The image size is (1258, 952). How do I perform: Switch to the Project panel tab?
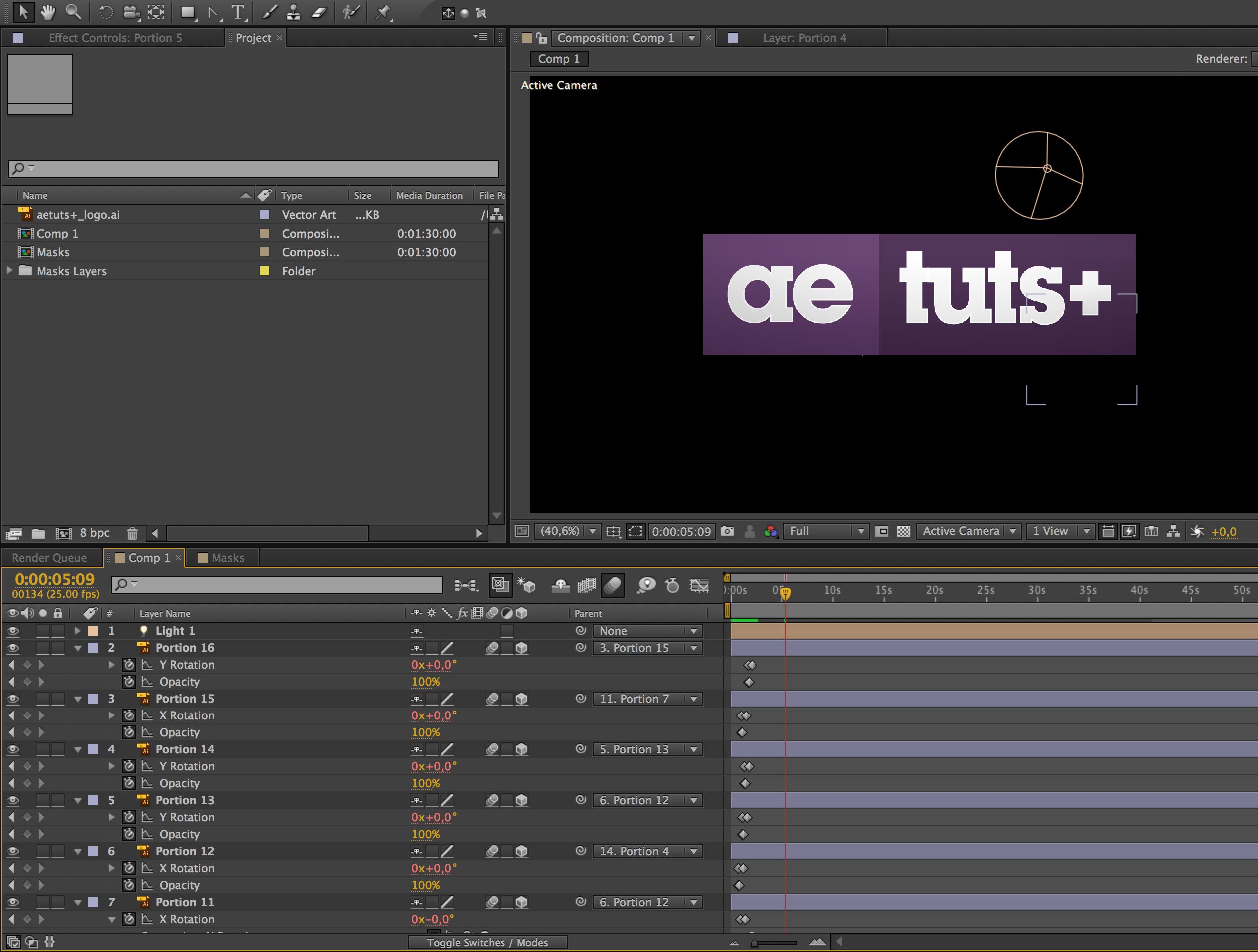click(x=253, y=38)
